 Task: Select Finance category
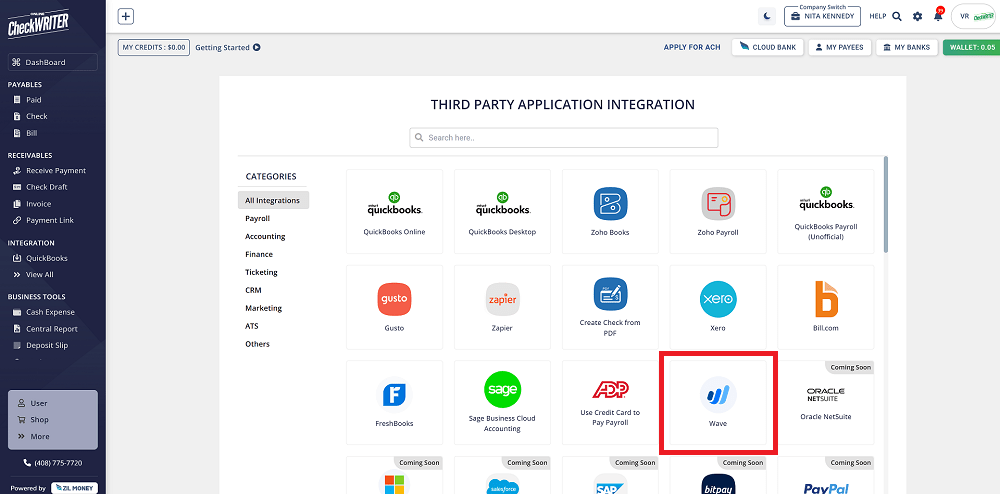[x=259, y=254]
